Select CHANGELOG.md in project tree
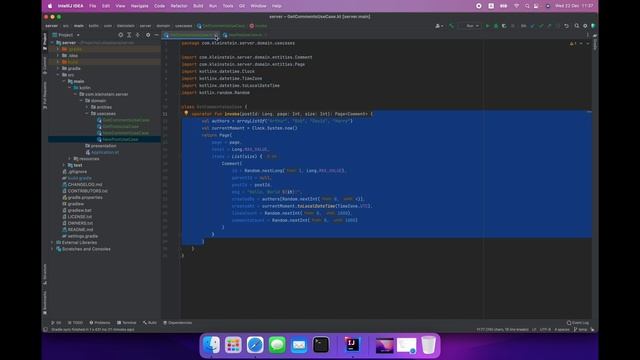Screen dimensions: 640x360 85,184
